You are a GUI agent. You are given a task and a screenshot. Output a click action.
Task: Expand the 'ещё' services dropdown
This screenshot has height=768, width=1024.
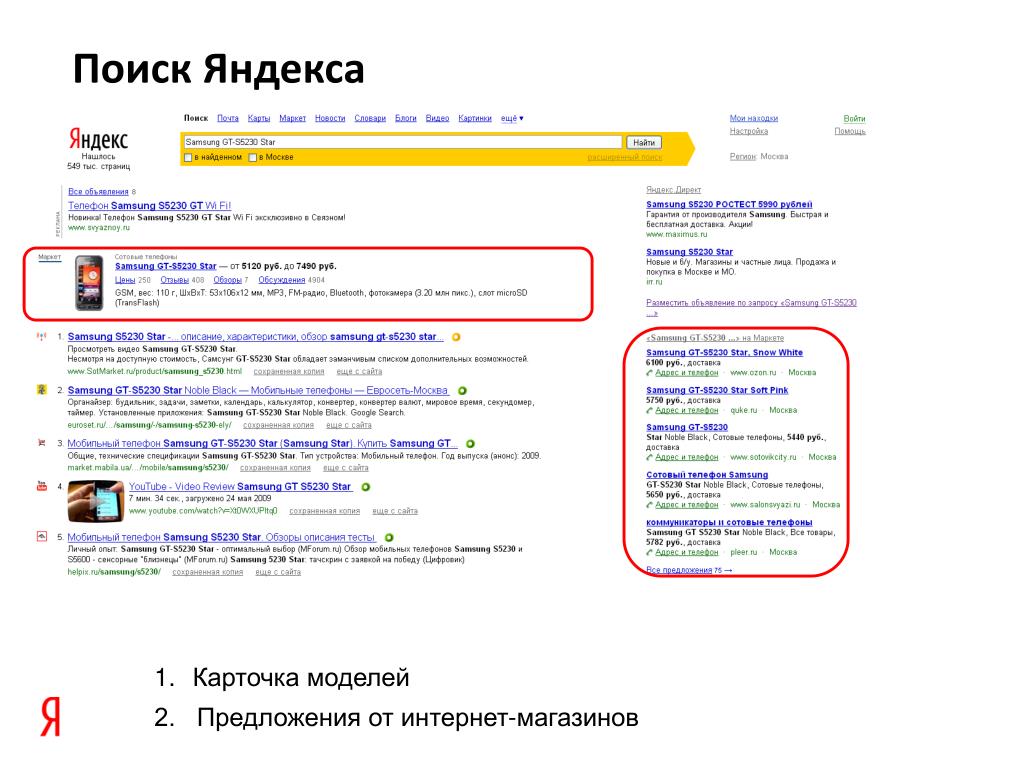[x=512, y=118]
